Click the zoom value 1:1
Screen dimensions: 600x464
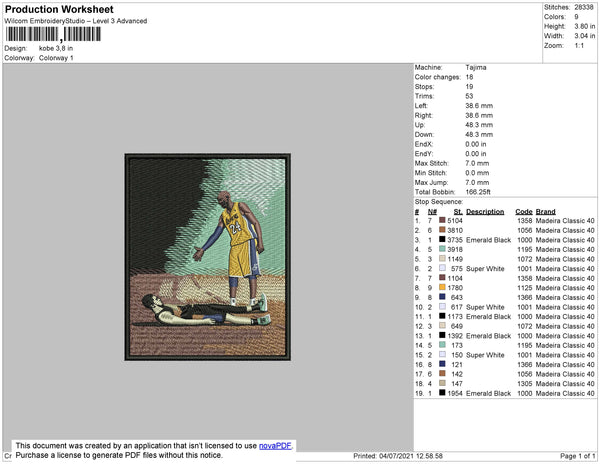pyautogui.click(x=579, y=46)
